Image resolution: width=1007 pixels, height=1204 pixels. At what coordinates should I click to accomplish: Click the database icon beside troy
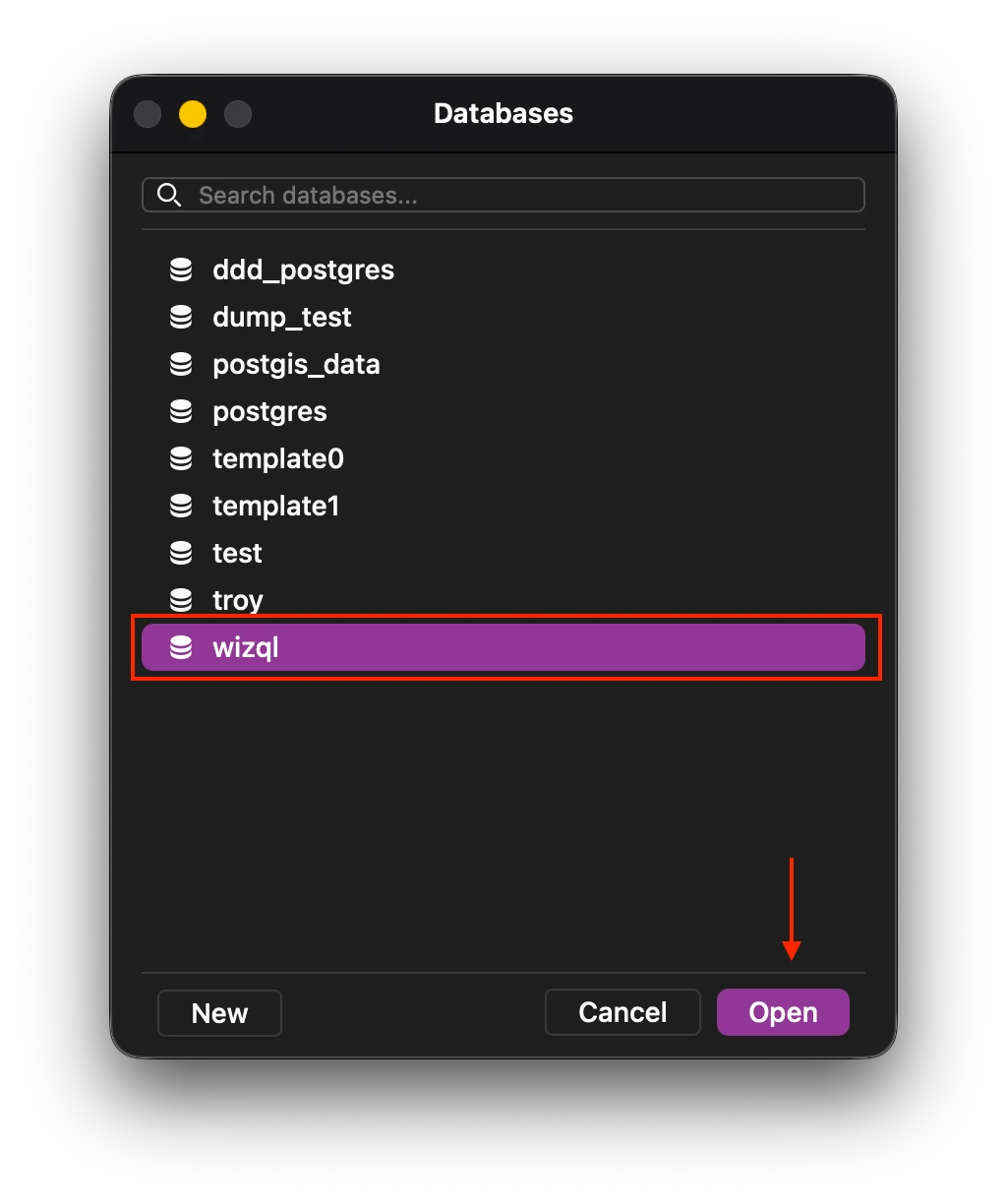[x=182, y=599]
